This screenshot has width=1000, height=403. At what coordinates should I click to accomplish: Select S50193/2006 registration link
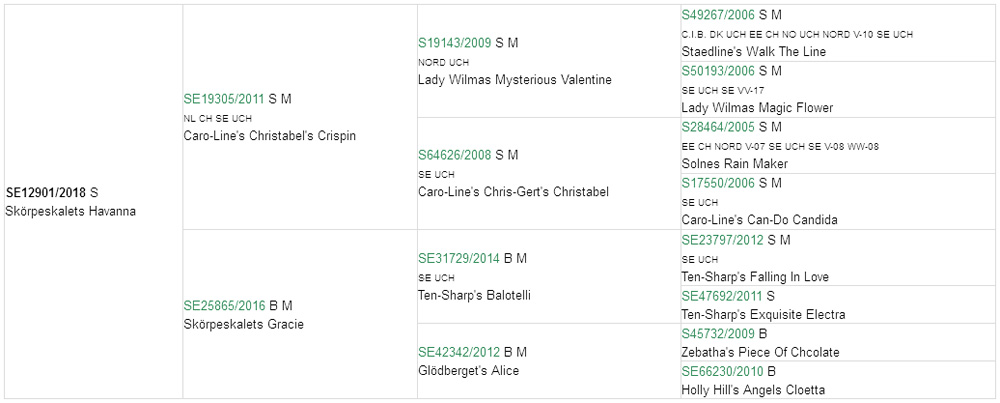[718, 71]
